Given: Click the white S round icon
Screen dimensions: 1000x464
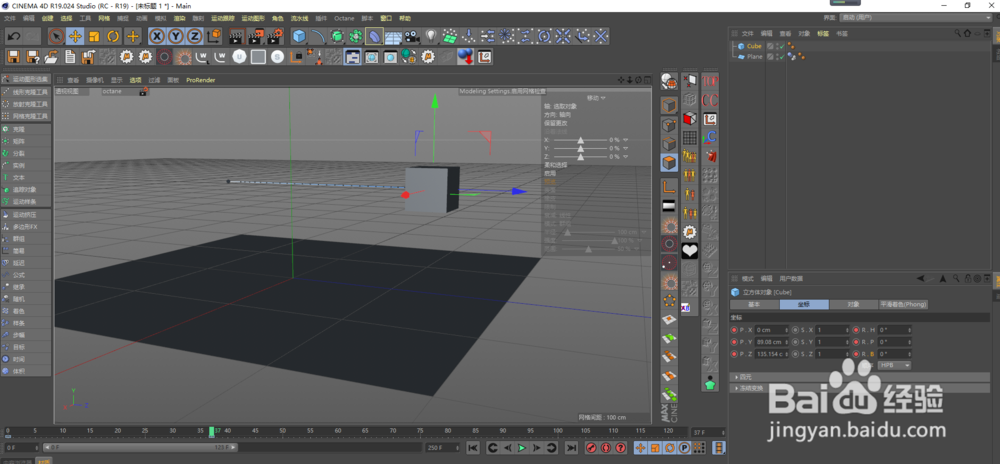Looking at the screenshot, I should click(277, 57).
